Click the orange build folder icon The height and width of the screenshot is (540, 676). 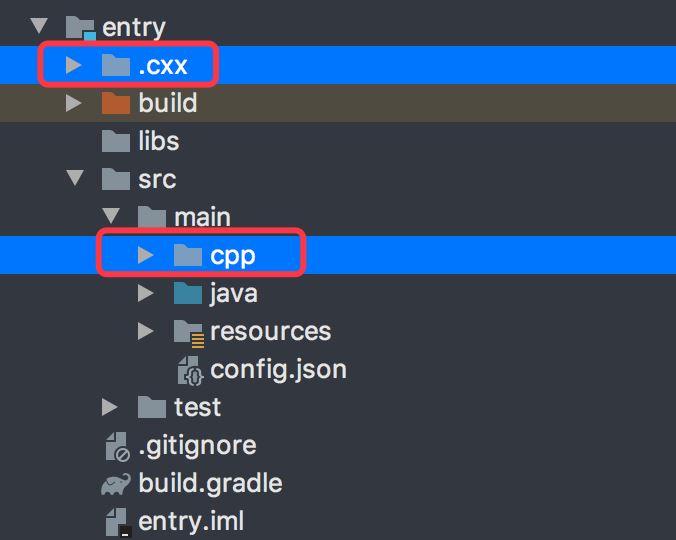(116, 103)
